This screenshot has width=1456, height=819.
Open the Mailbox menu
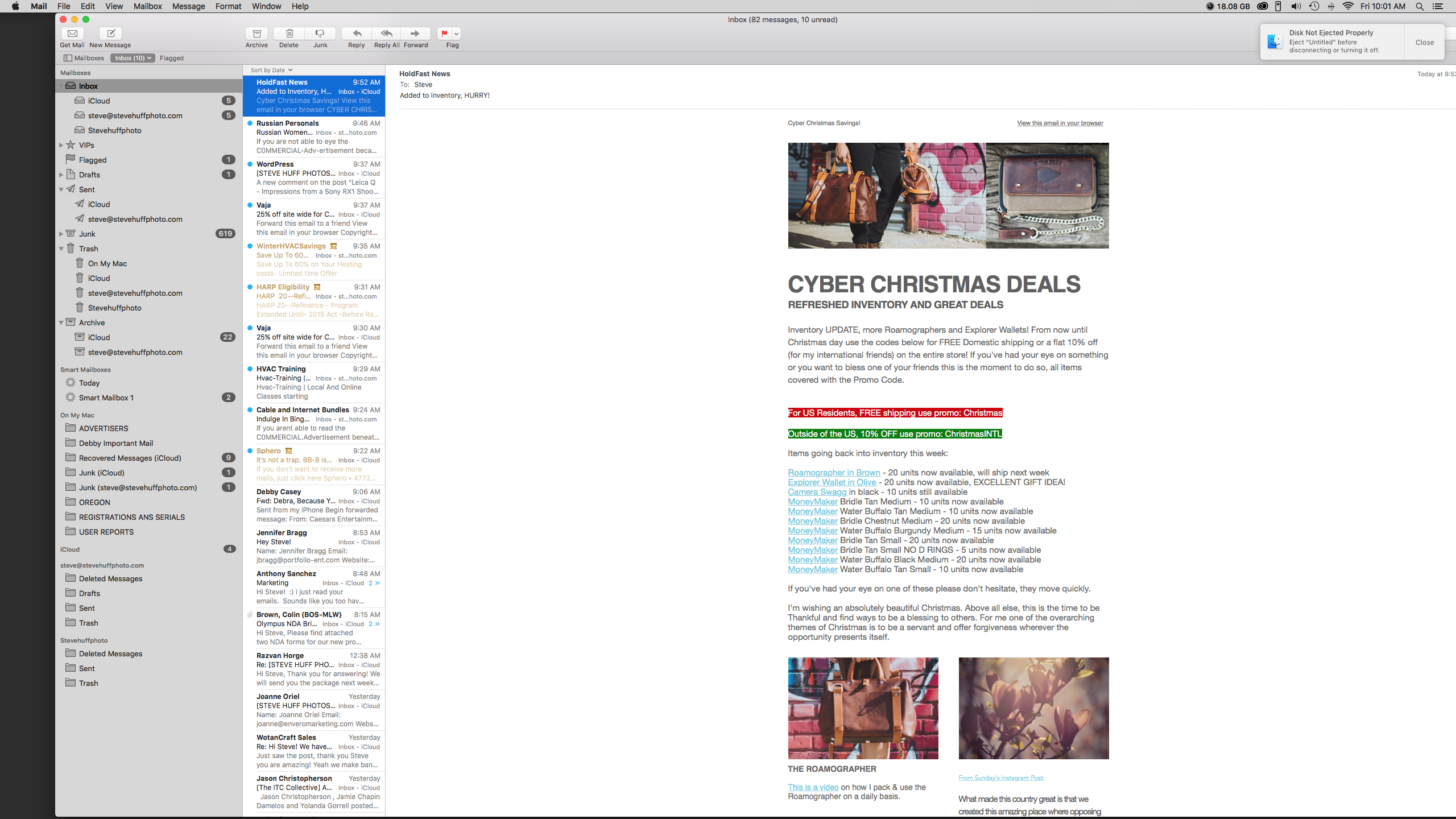pos(148,6)
